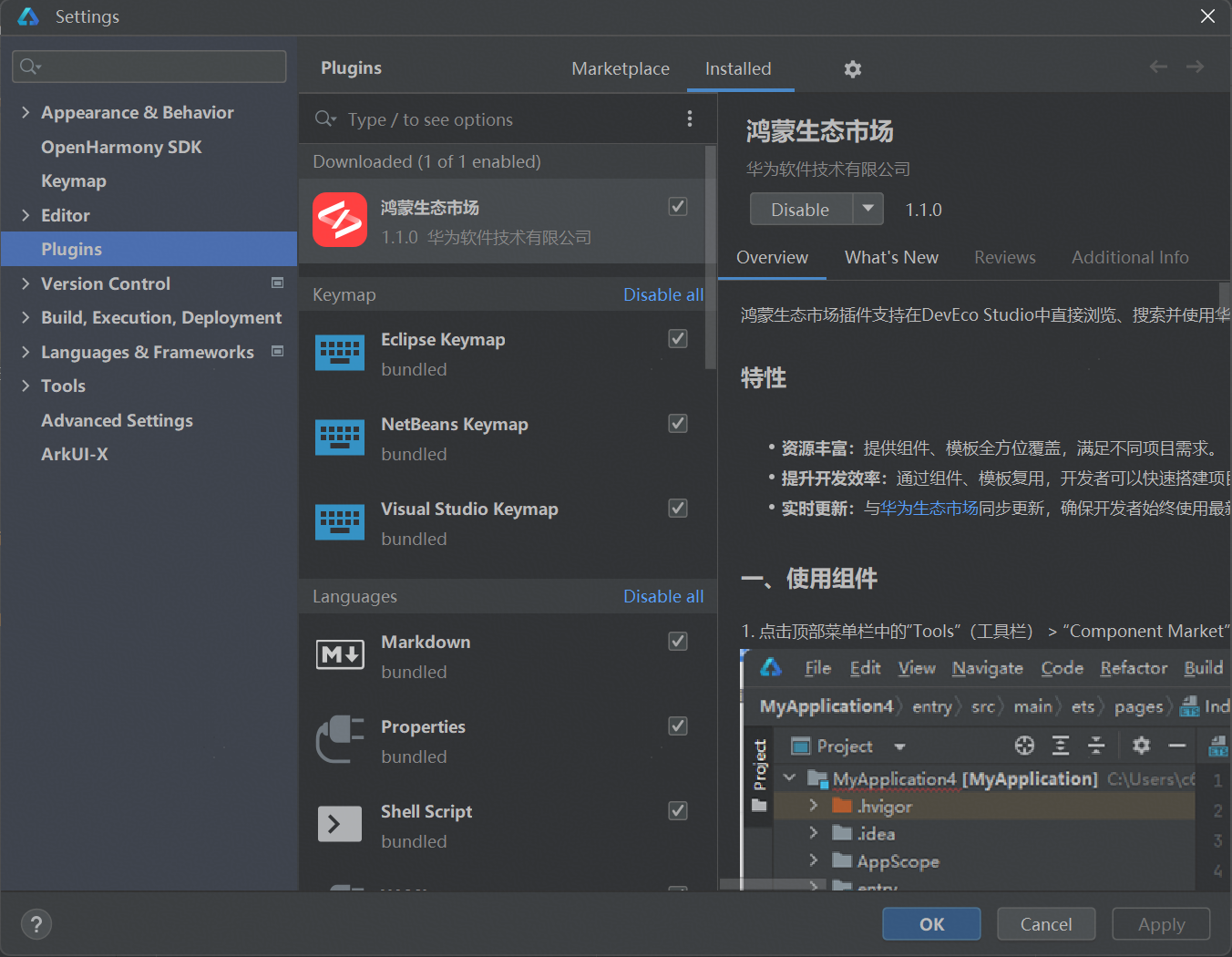Select Keymap in settings tree
The width and height of the screenshot is (1232, 957).
pyautogui.click(x=74, y=180)
